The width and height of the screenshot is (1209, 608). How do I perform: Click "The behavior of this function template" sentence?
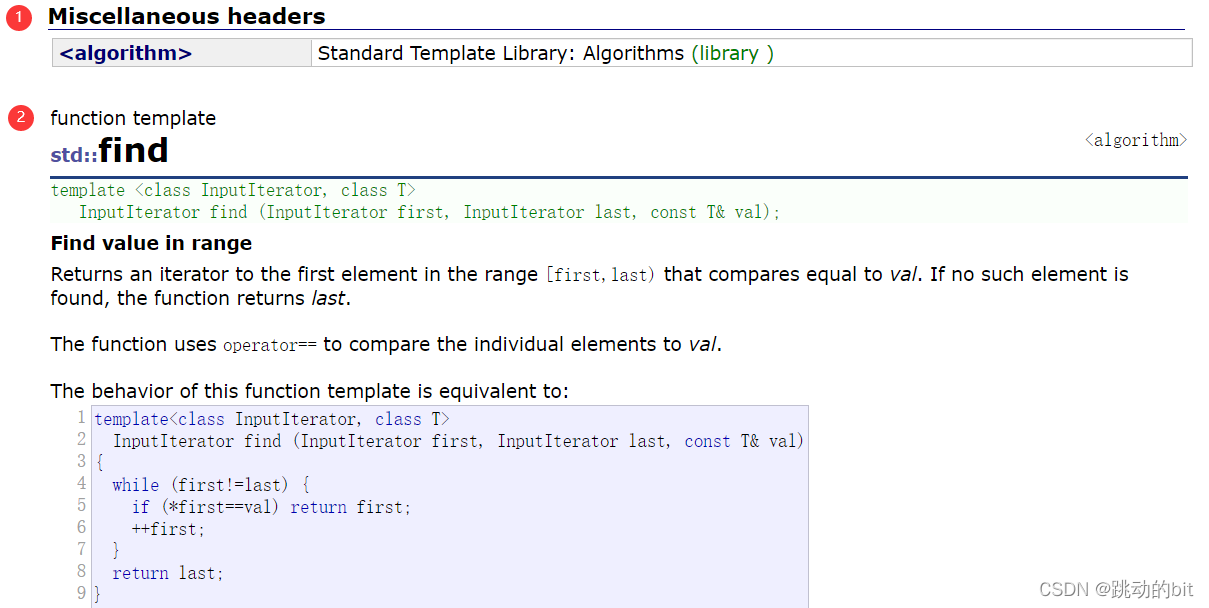(309, 391)
